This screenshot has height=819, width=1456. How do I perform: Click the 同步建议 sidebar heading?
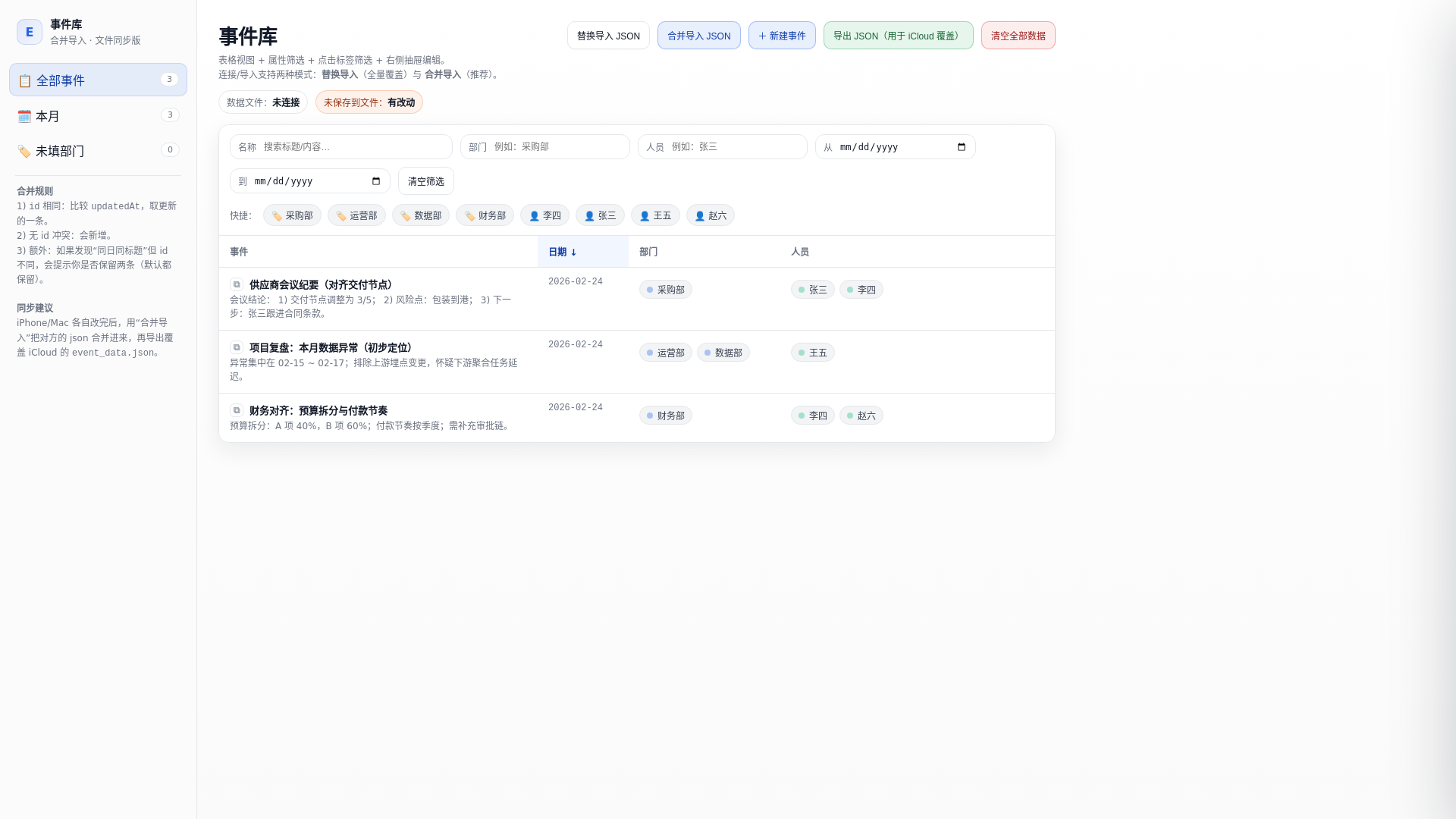click(35, 309)
